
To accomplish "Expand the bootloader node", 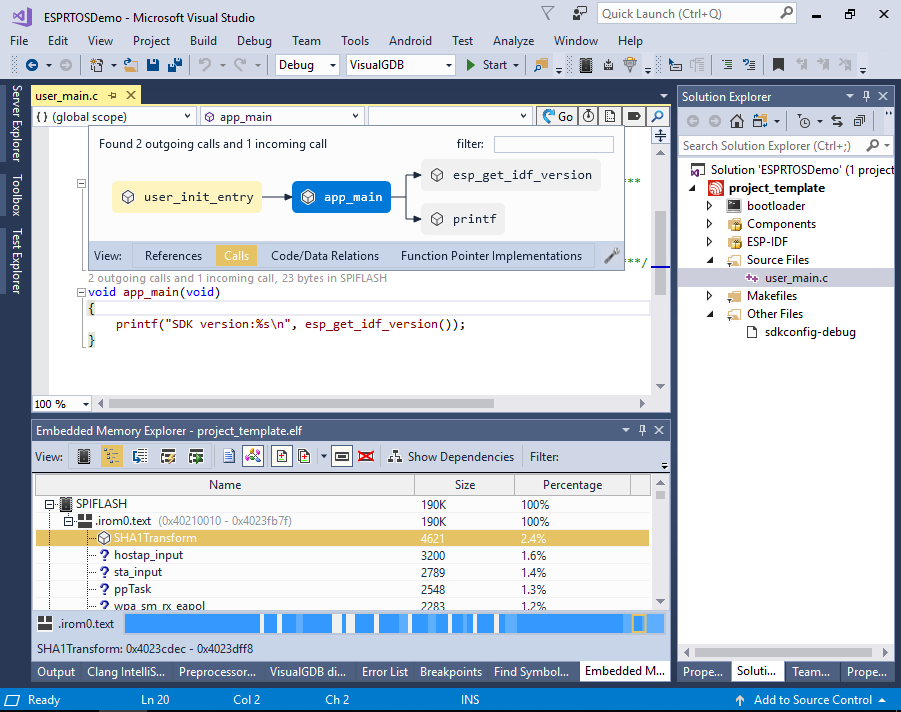I will tap(709, 206).
